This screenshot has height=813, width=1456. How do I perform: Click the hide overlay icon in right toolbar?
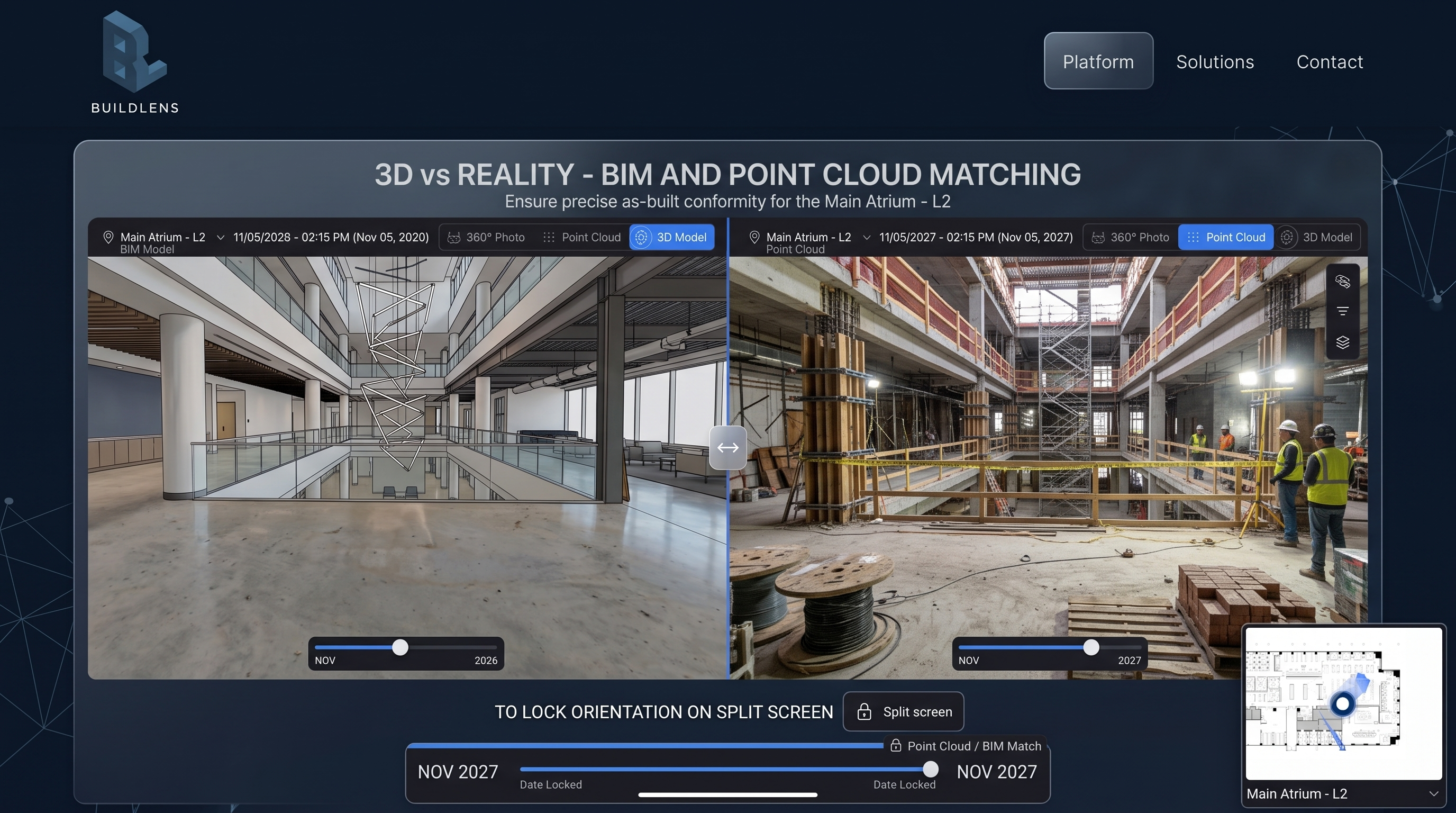pyautogui.click(x=1342, y=282)
